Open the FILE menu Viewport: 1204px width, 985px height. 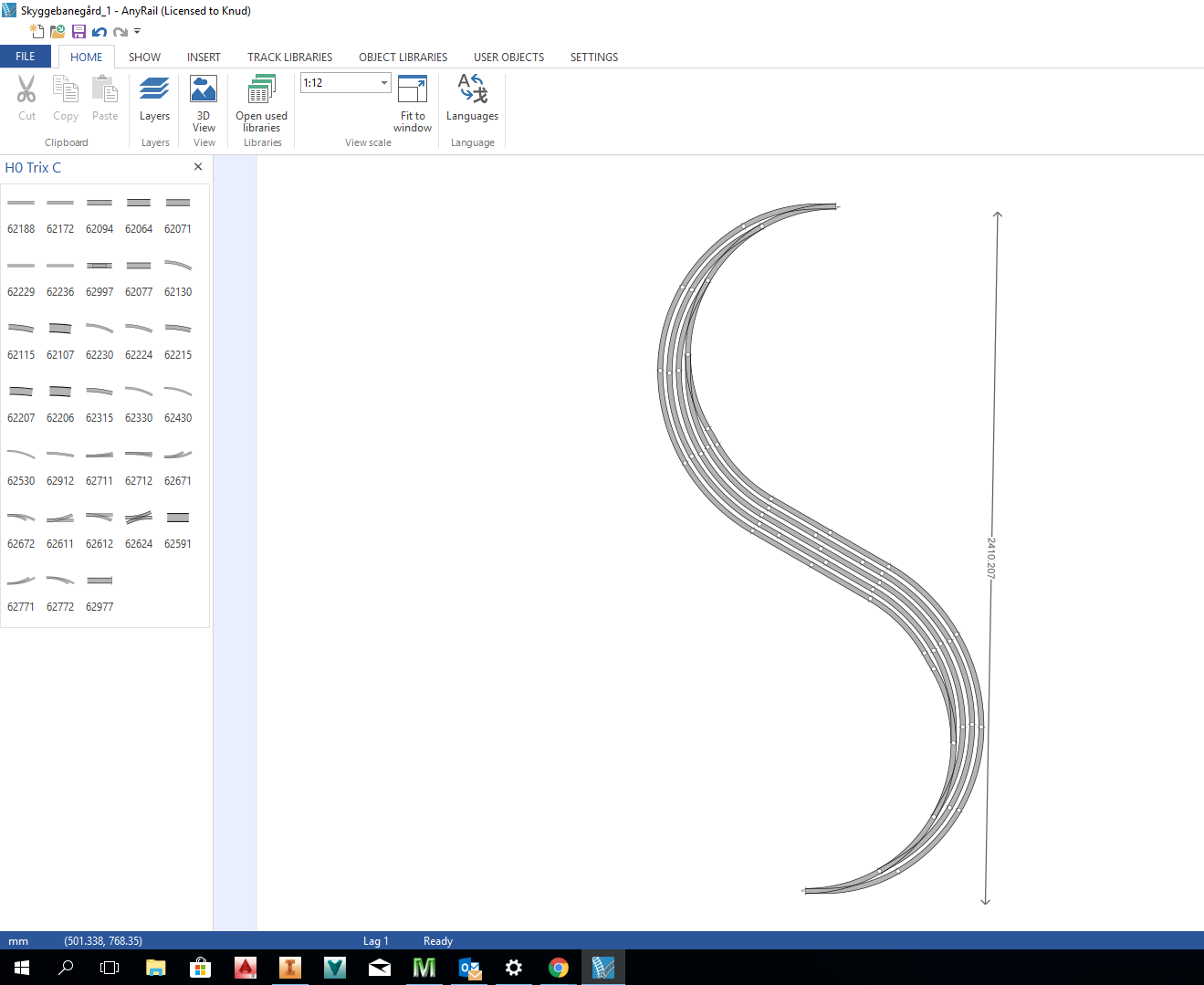[26, 57]
